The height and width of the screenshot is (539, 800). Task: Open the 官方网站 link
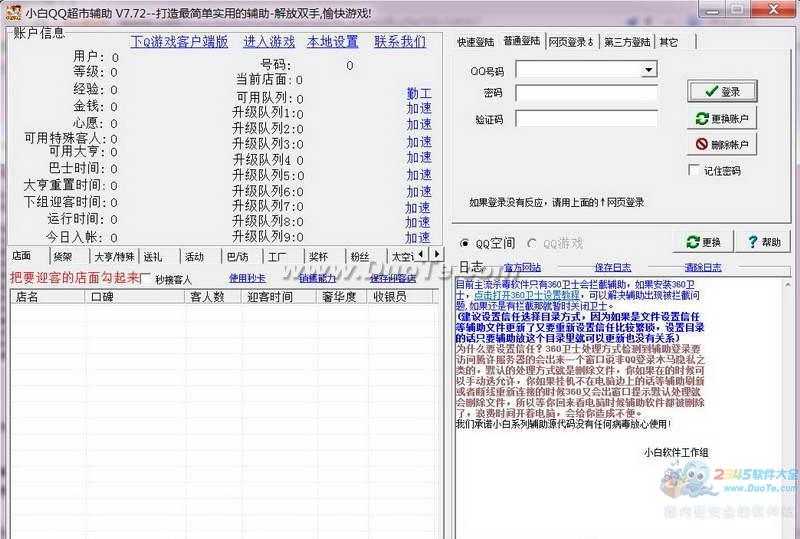(x=522, y=267)
